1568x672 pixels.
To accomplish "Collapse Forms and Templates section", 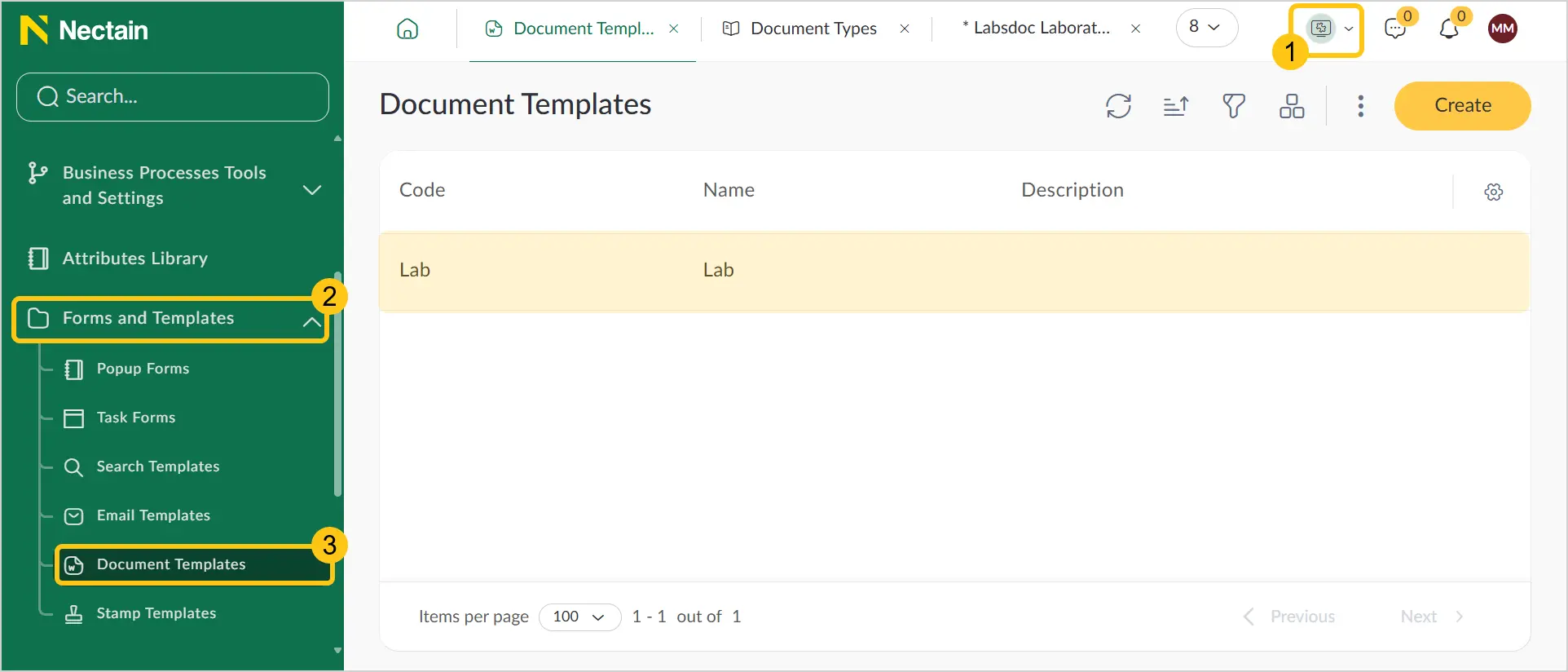I will (x=311, y=321).
